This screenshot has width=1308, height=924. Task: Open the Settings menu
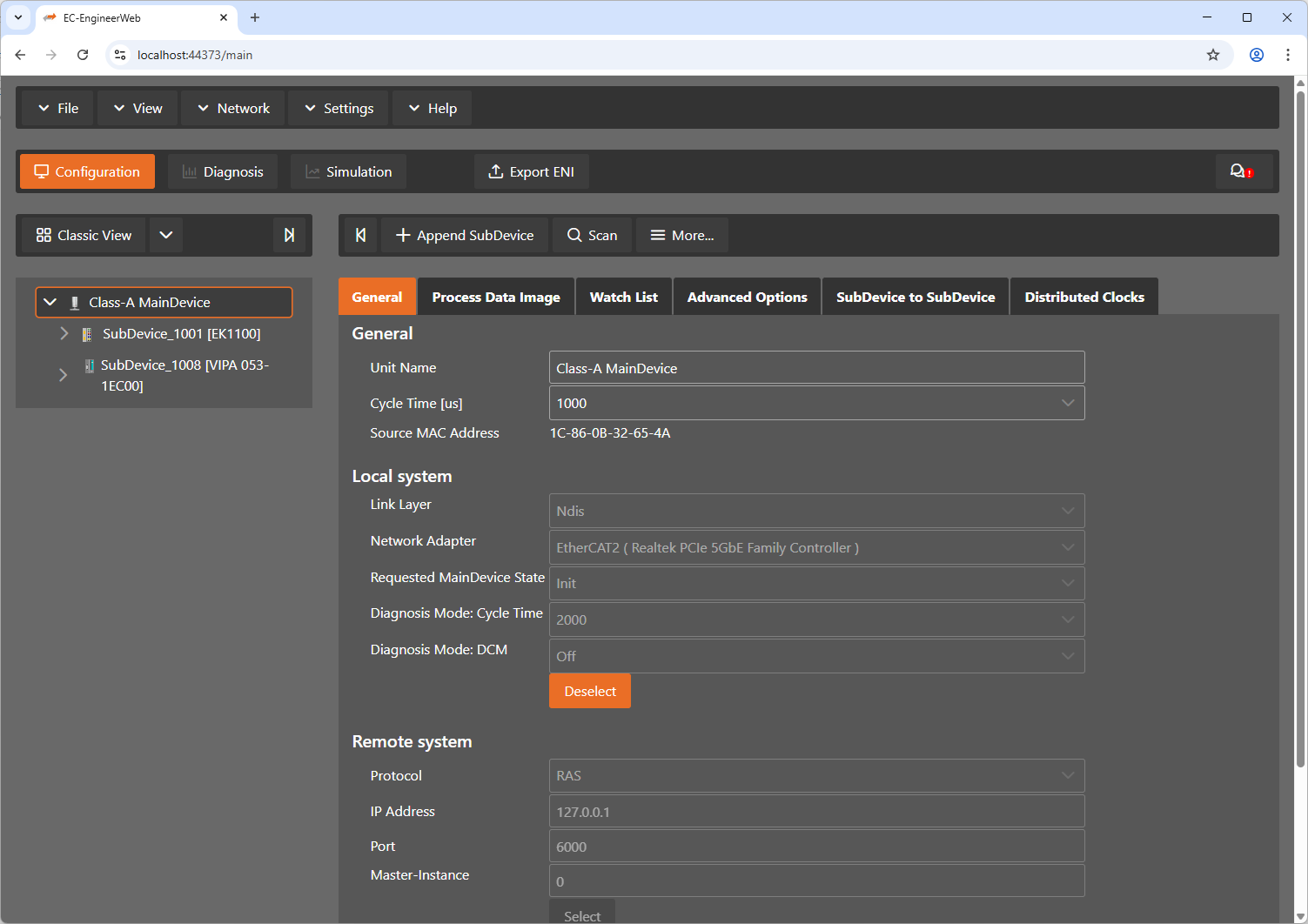[x=339, y=108]
